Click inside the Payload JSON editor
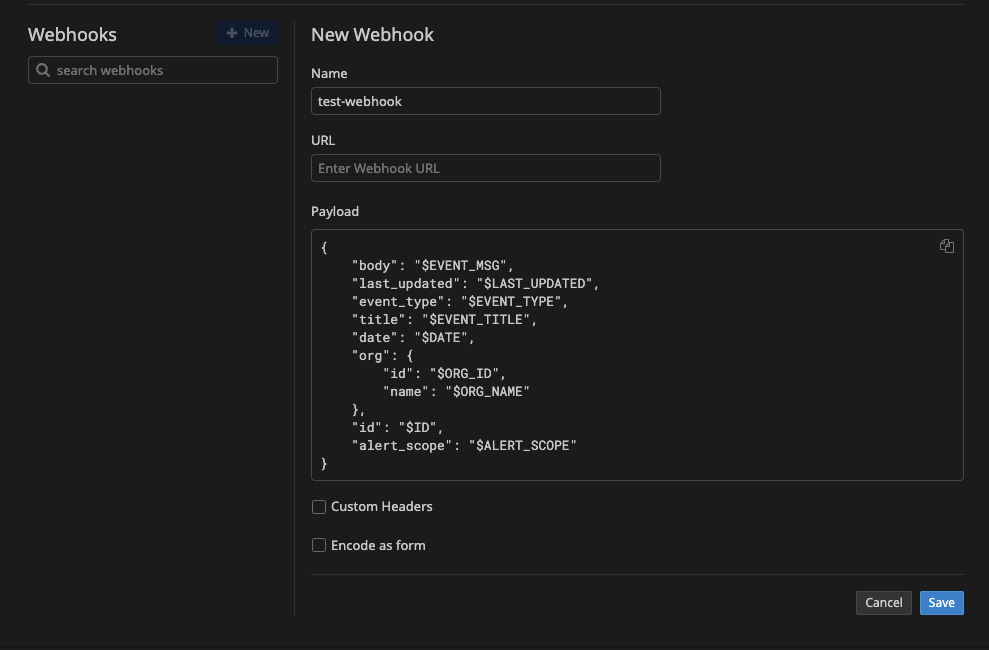Image resolution: width=989 pixels, height=650 pixels. coord(637,355)
